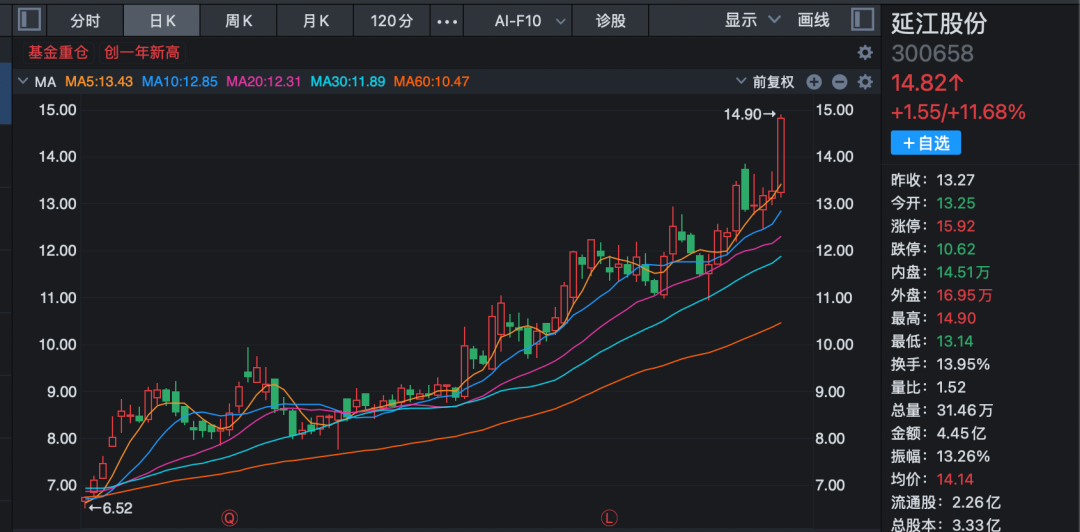
Task: Switch to the 周K weekly tab
Action: click(x=239, y=20)
